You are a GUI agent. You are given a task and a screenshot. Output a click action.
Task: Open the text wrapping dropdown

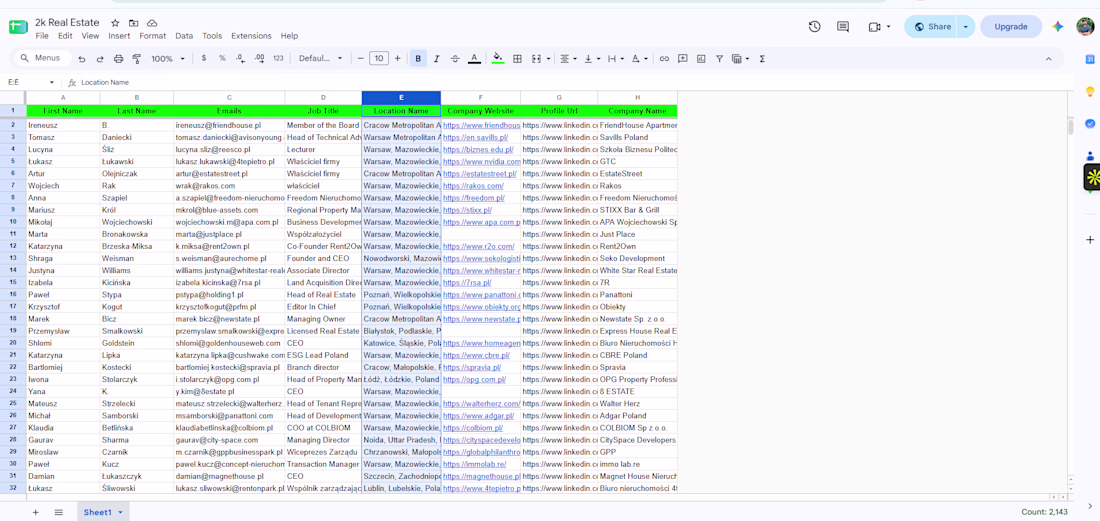[615, 59]
